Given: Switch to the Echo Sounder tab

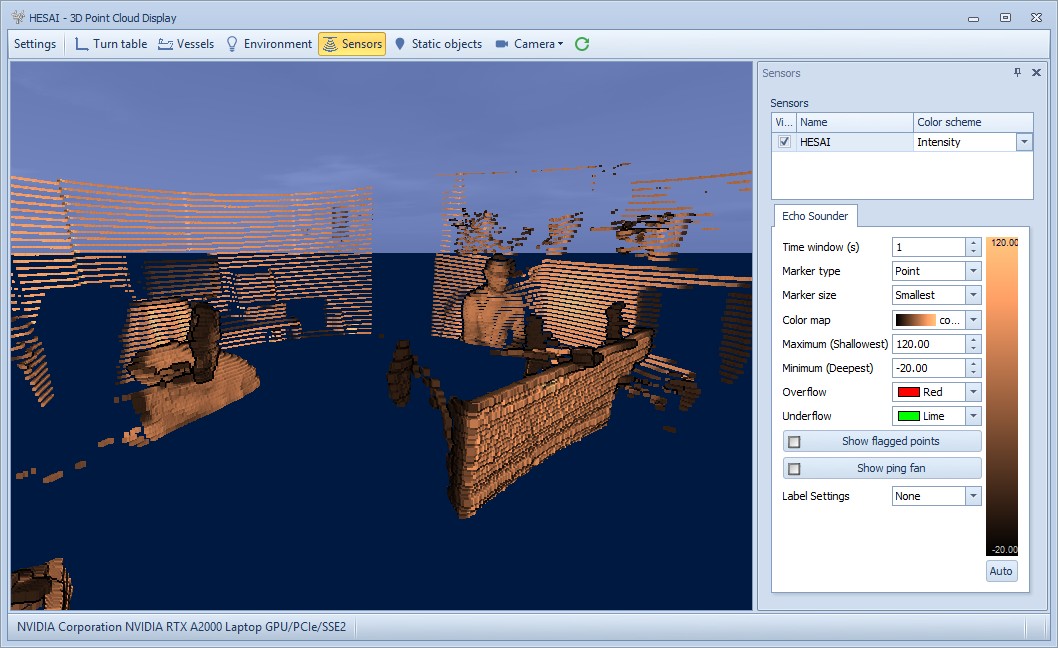Looking at the screenshot, I should [815, 216].
